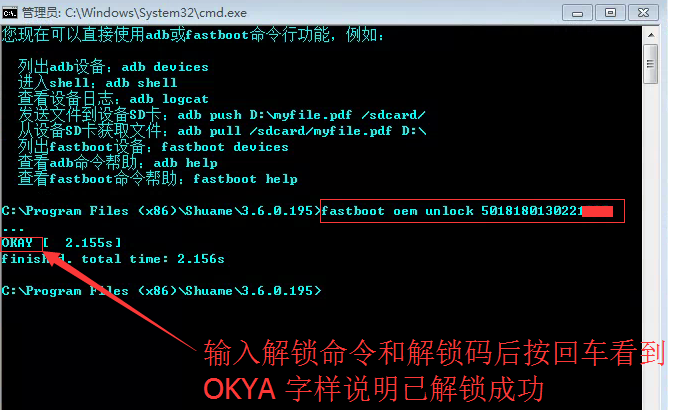
Task: Click the 'adb shell' example line
Action: [x=98, y=83]
